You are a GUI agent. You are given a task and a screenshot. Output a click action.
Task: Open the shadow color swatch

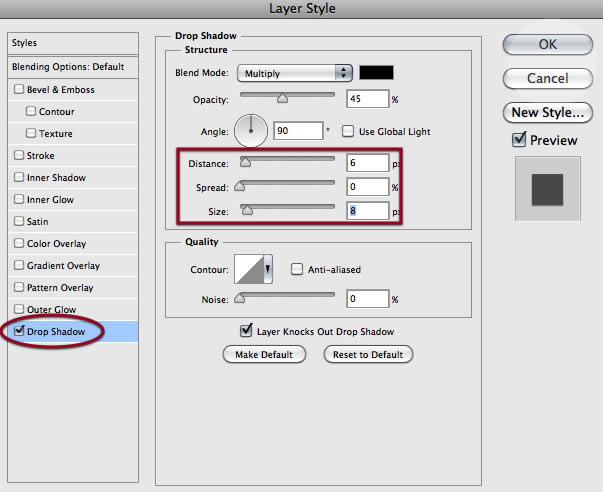pyautogui.click(x=376, y=73)
